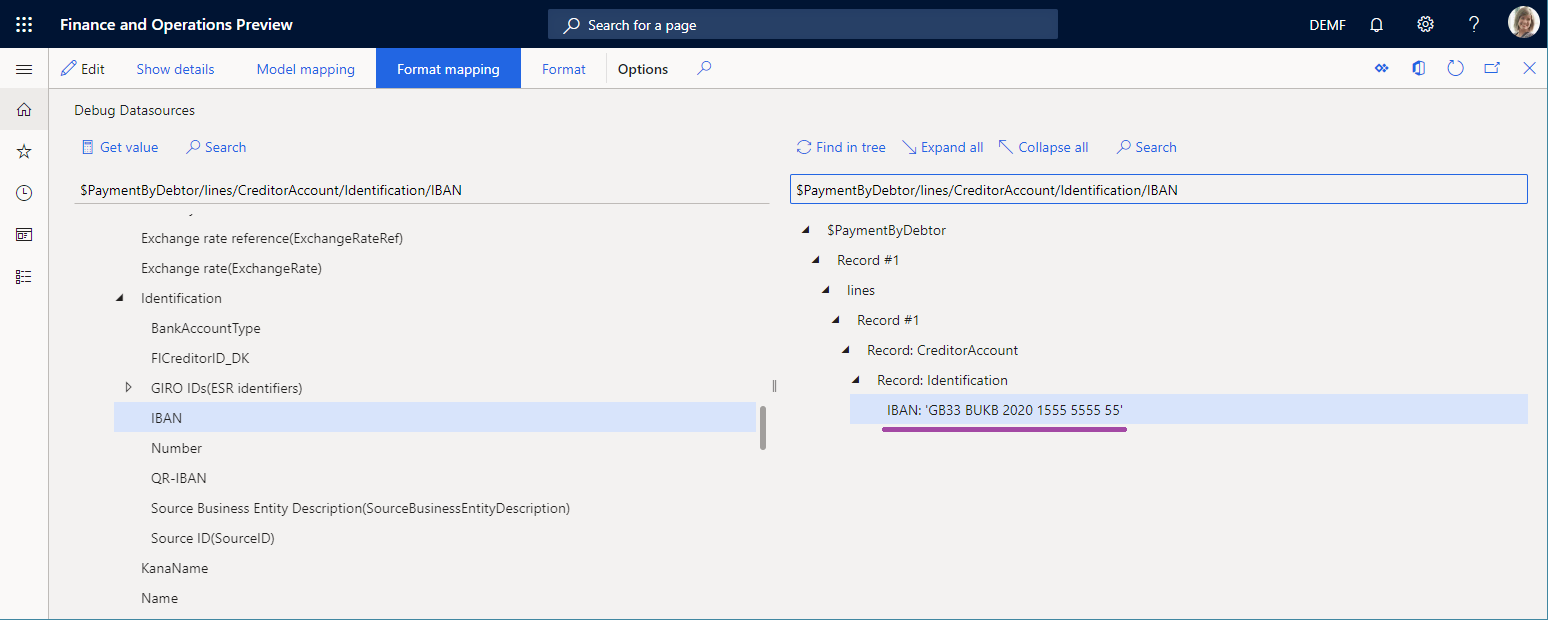Image resolution: width=1548 pixels, height=620 pixels.
Task: Open the Format tab
Action: coord(563,69)
